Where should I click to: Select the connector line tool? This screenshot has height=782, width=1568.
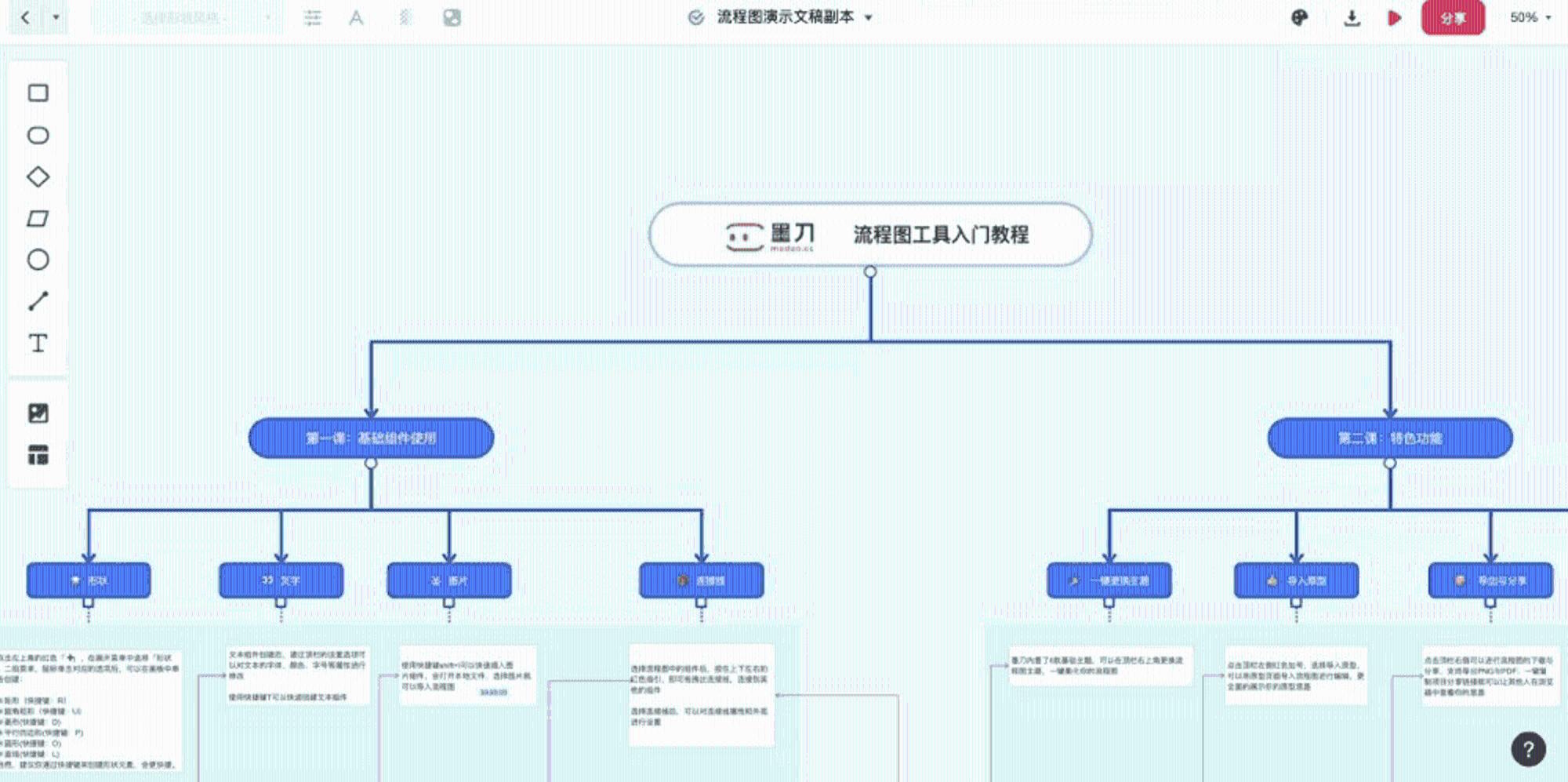tap(38, 301)
